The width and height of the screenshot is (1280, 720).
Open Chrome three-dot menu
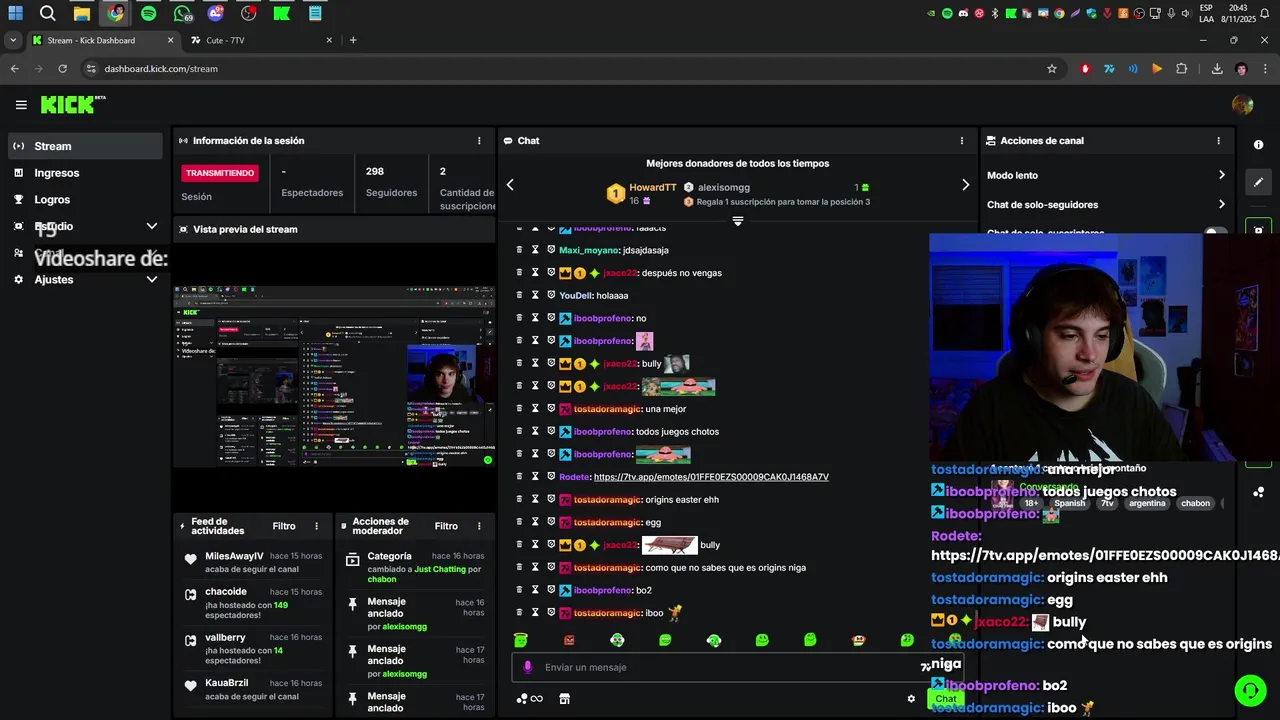(1265, 69)
